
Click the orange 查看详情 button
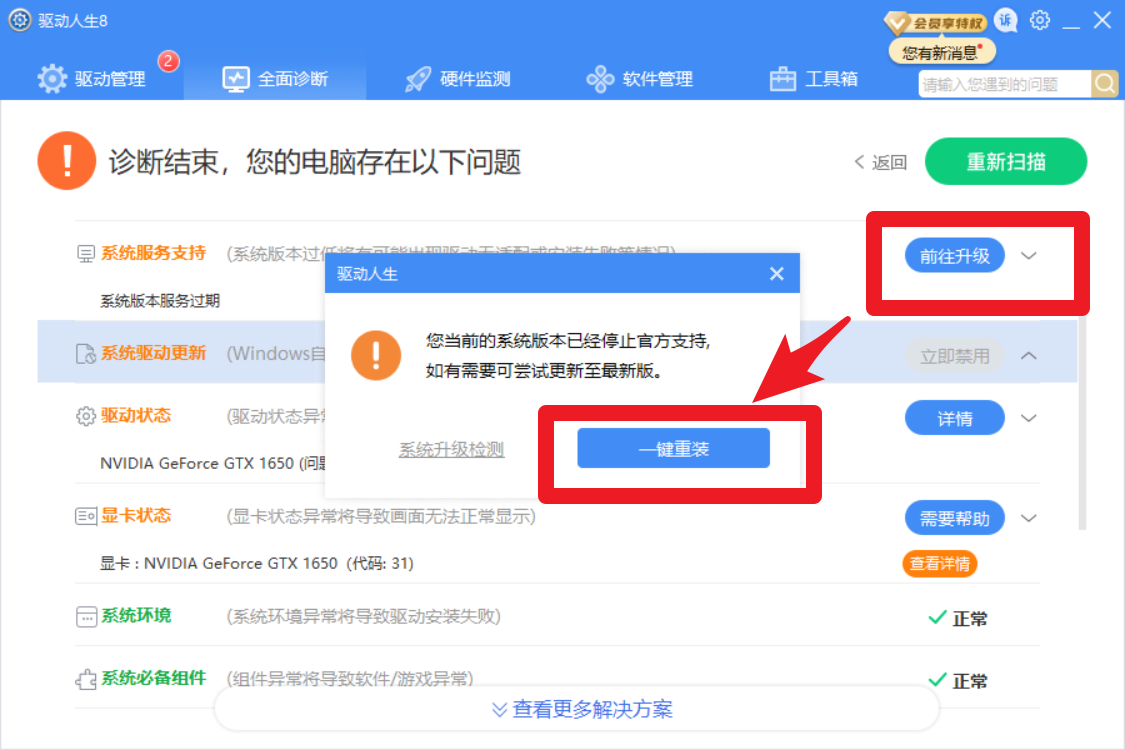tap(940, 563)
